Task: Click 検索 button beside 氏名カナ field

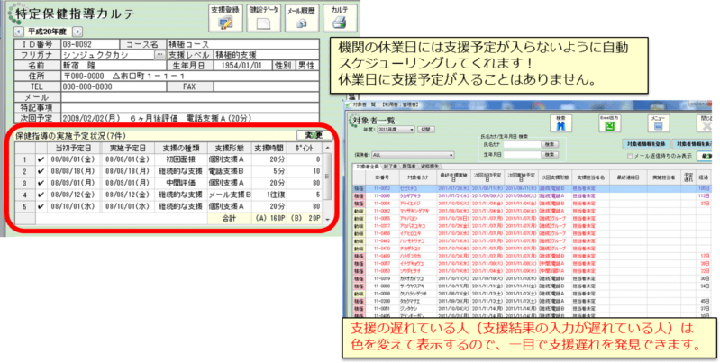Action: coord(550,144)
